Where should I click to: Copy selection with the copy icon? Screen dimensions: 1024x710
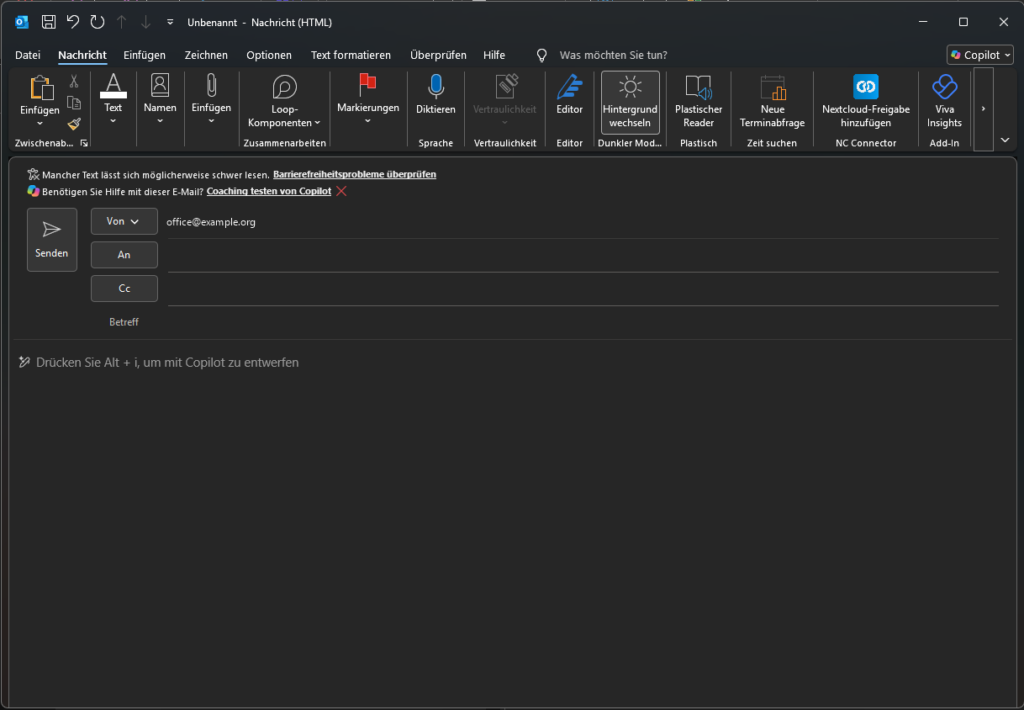tap(74, 103)
